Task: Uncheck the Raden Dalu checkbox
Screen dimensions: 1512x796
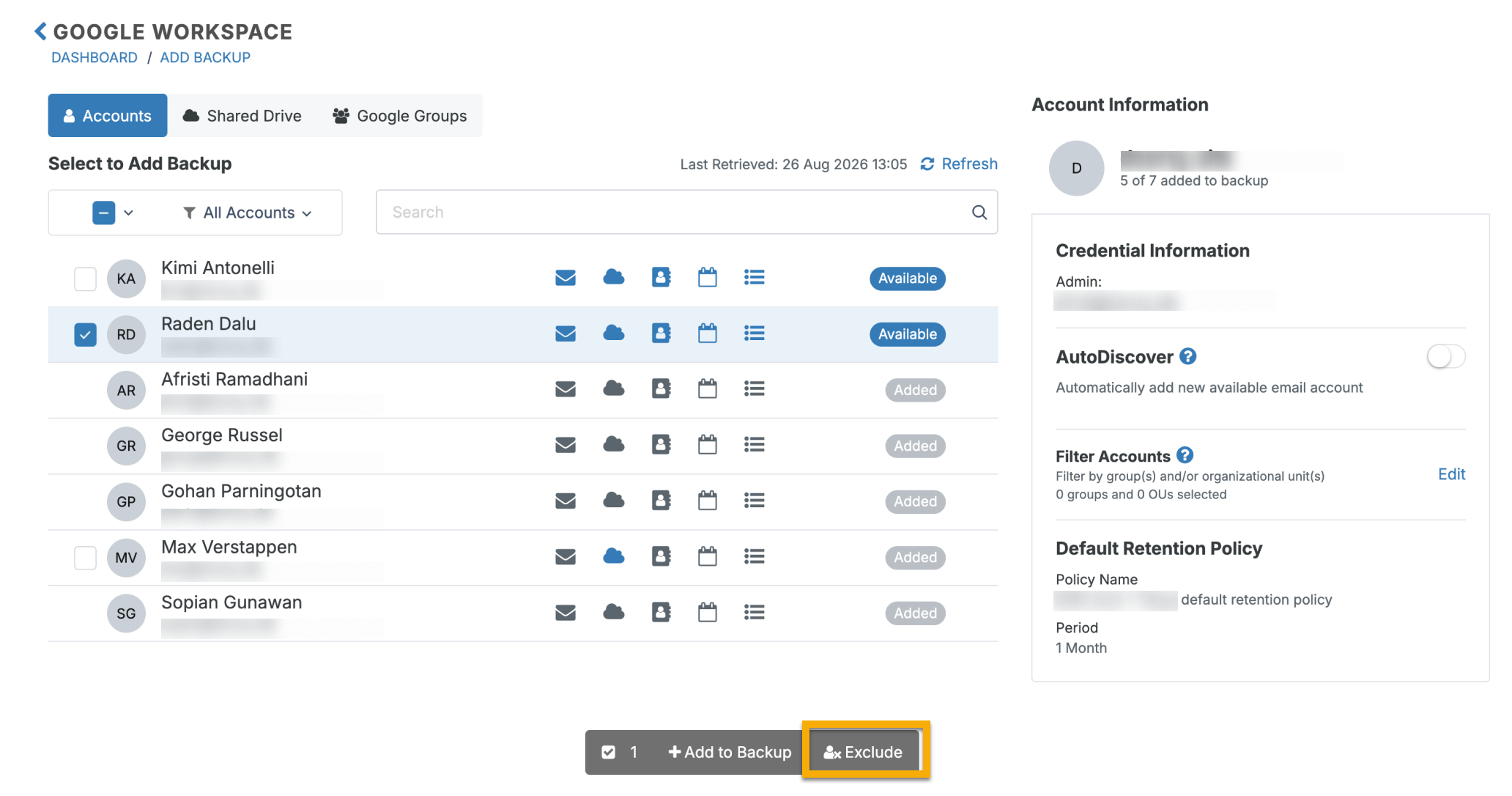Action: tap(86, 335)
